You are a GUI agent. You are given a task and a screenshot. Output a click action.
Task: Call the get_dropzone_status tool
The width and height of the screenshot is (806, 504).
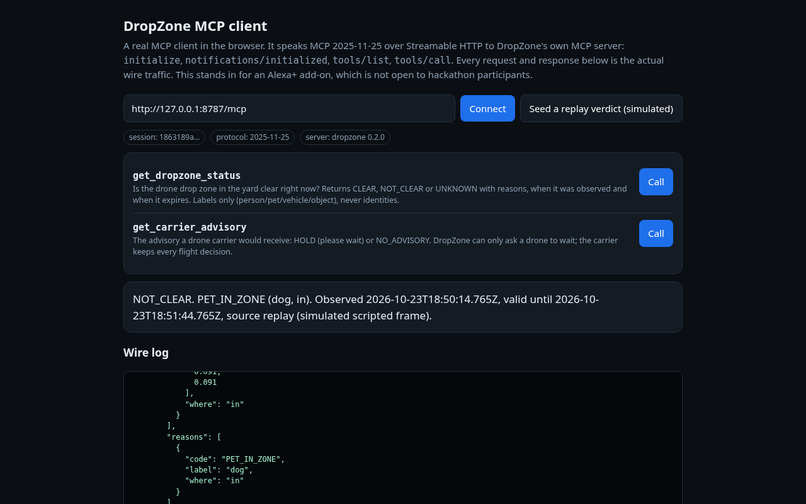point(655,182)
